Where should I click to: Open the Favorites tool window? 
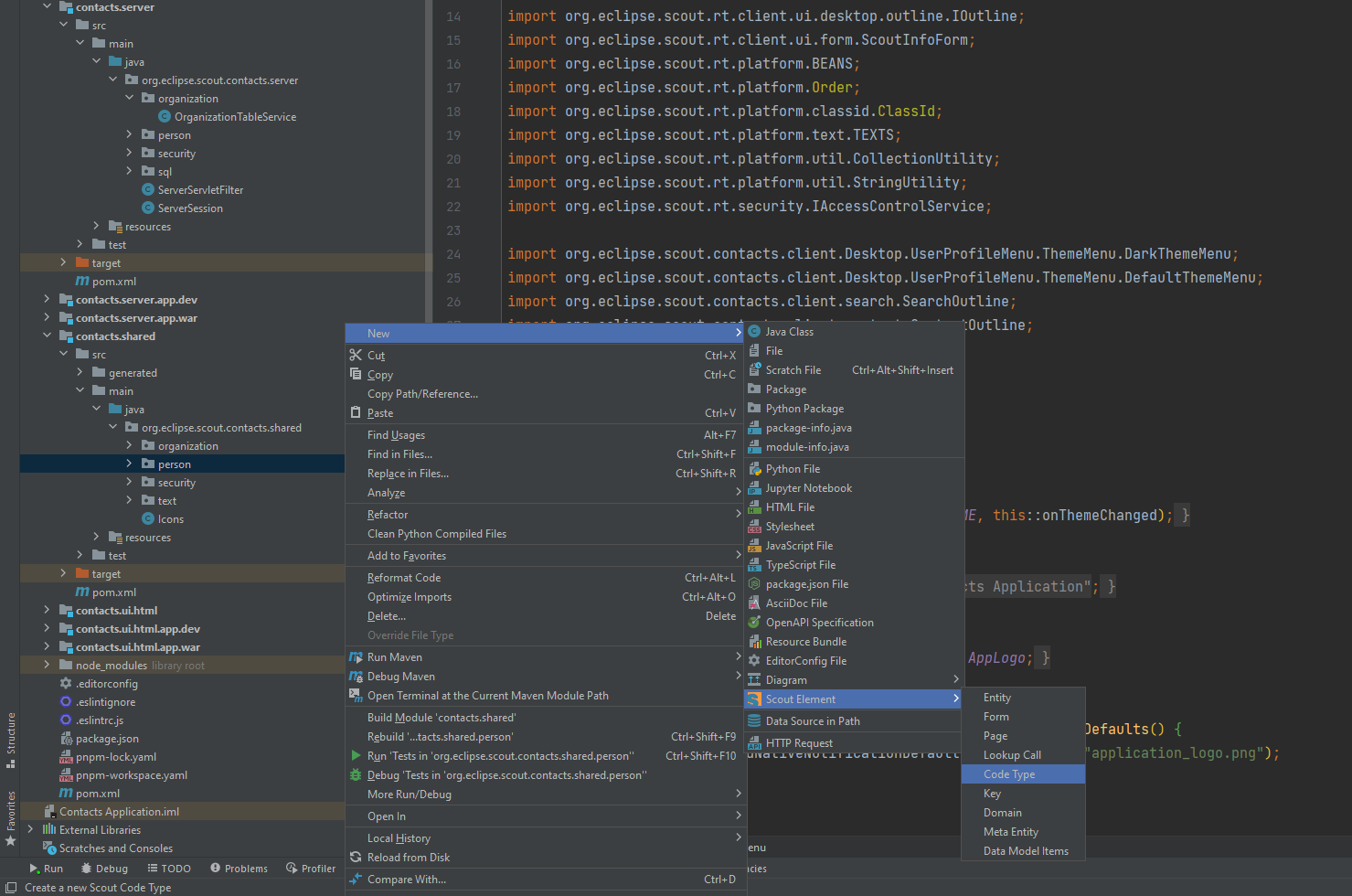10,810
